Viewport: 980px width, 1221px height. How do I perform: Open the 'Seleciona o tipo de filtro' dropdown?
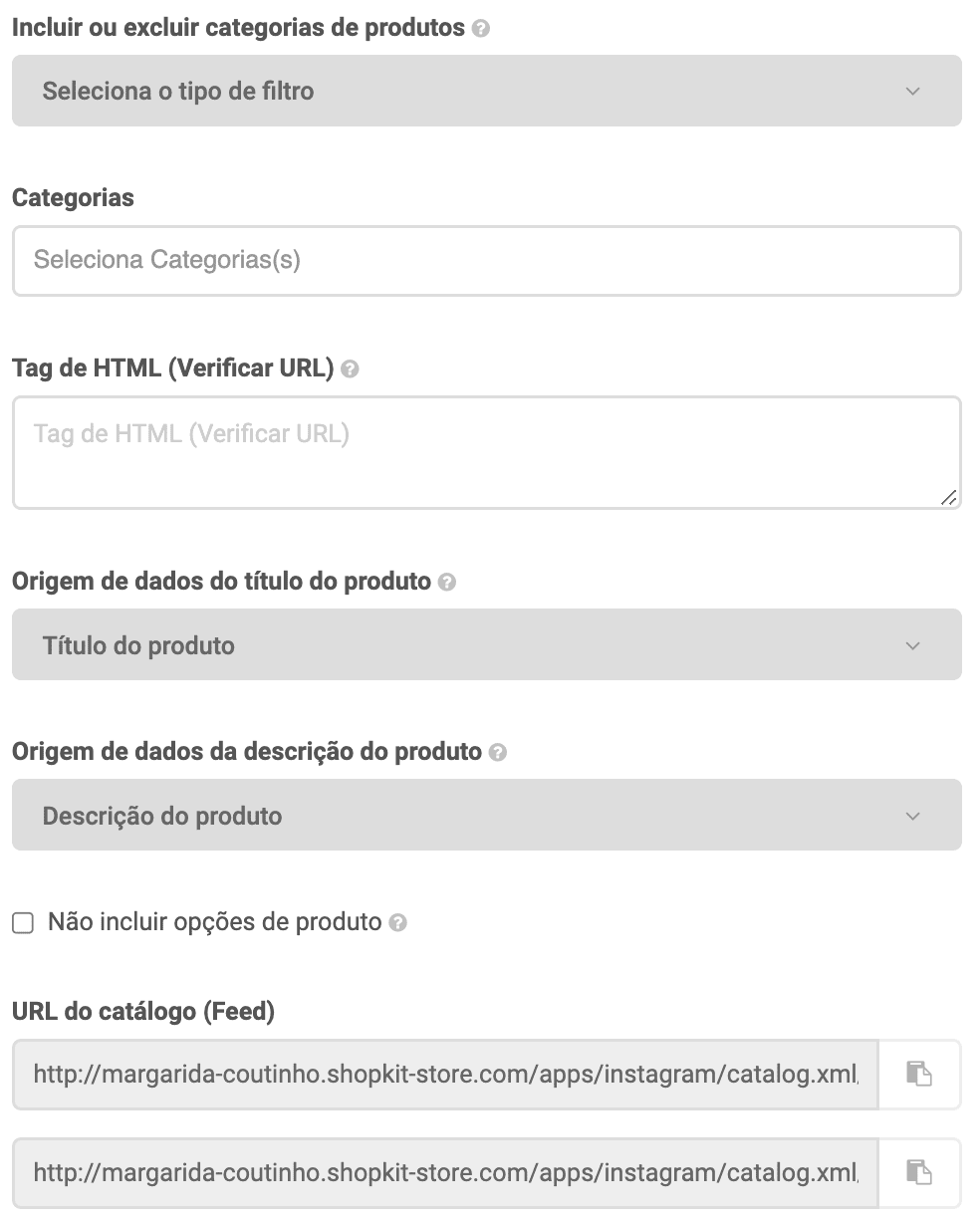[x=486, y=91]
